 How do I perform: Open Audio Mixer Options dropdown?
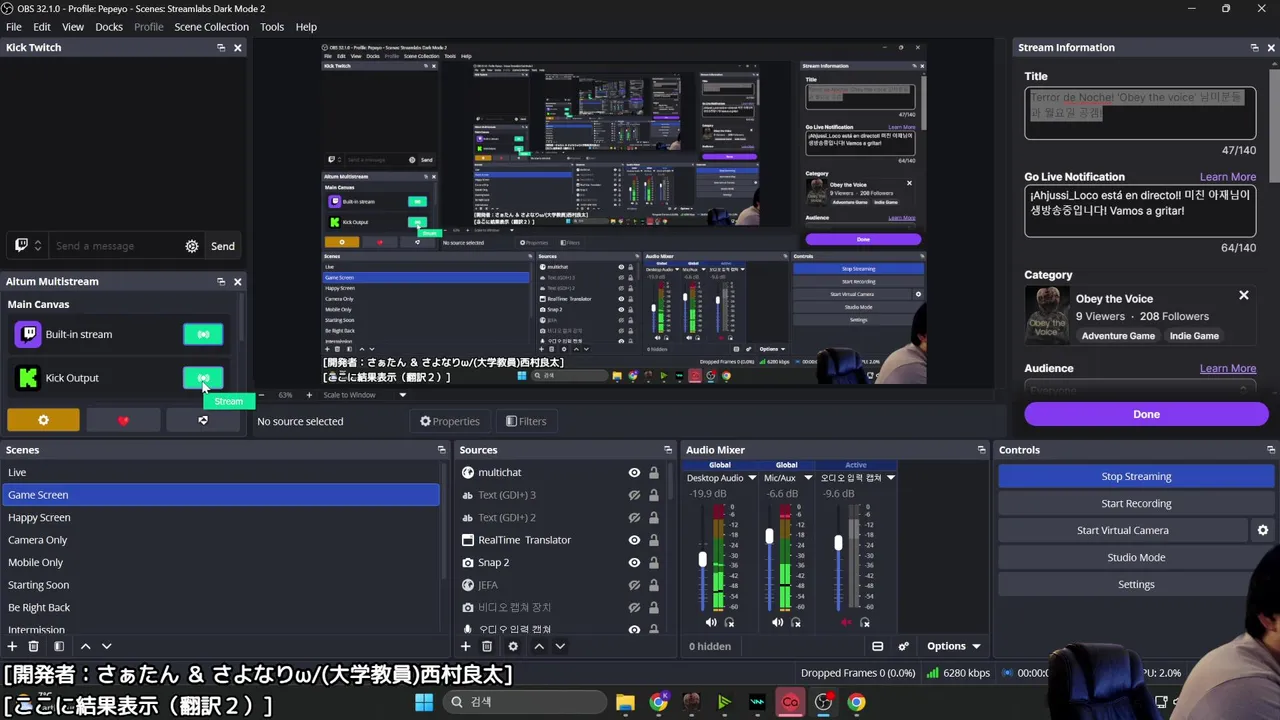click(x=953, y=646)
